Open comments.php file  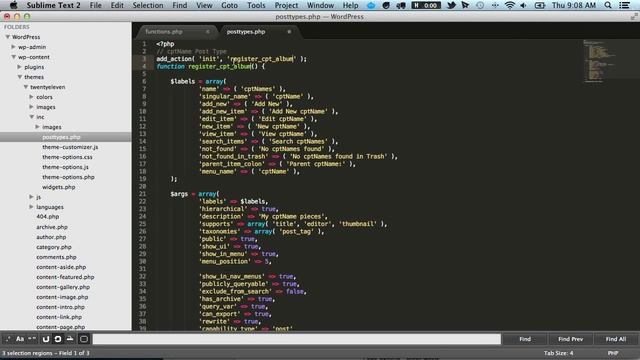tap(56, 257)
